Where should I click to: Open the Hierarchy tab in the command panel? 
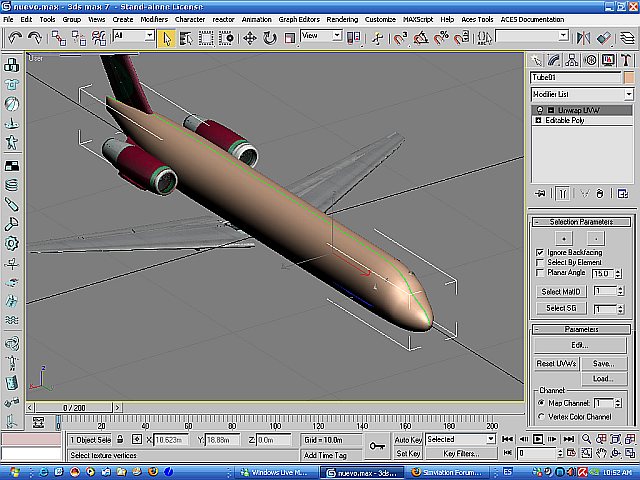(573, 60)
